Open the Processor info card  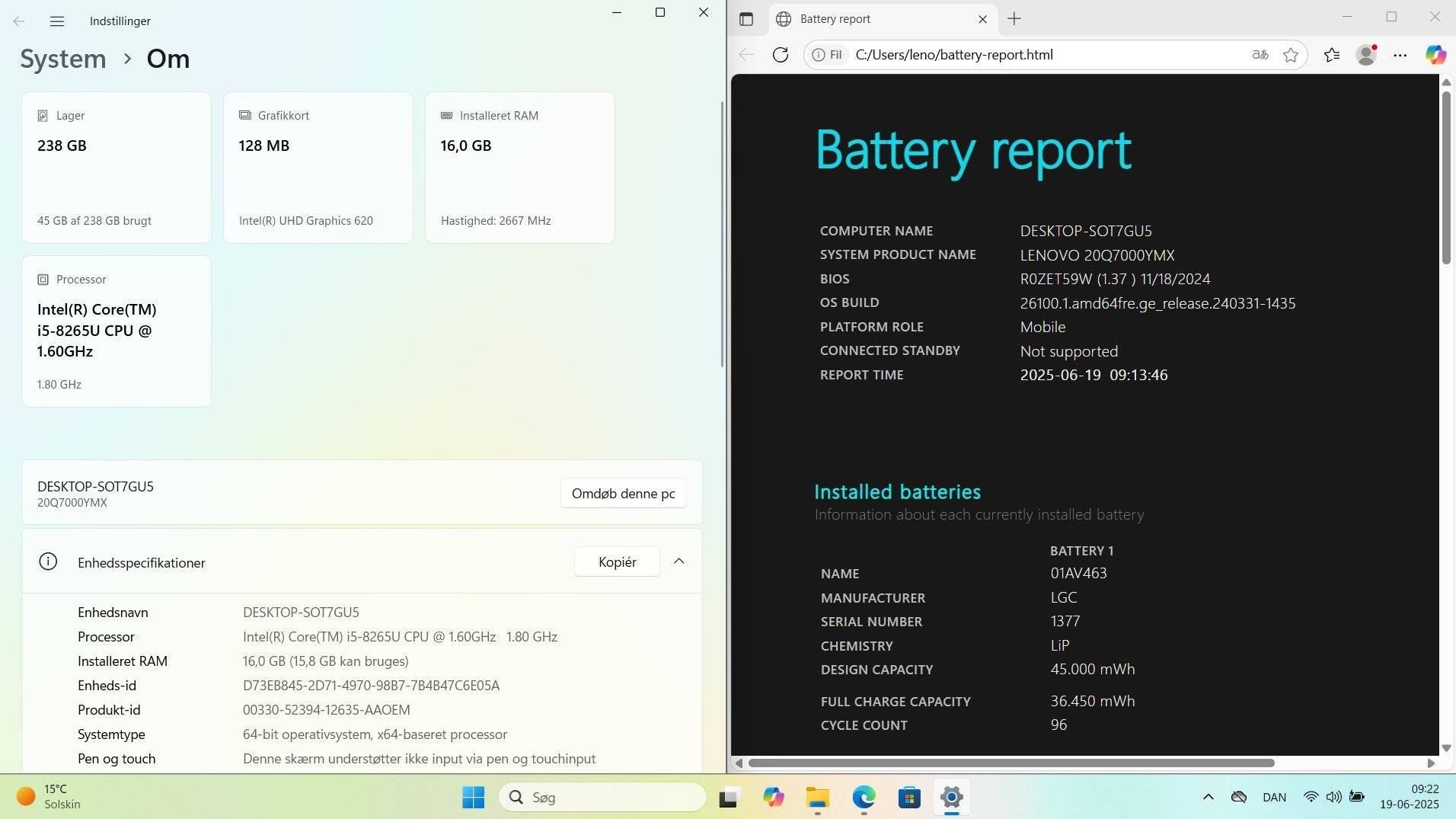click(x=117, y=331)
